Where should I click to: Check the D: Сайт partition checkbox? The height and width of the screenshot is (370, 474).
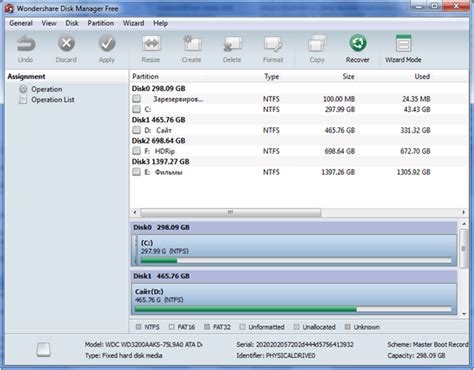point(136,130)
